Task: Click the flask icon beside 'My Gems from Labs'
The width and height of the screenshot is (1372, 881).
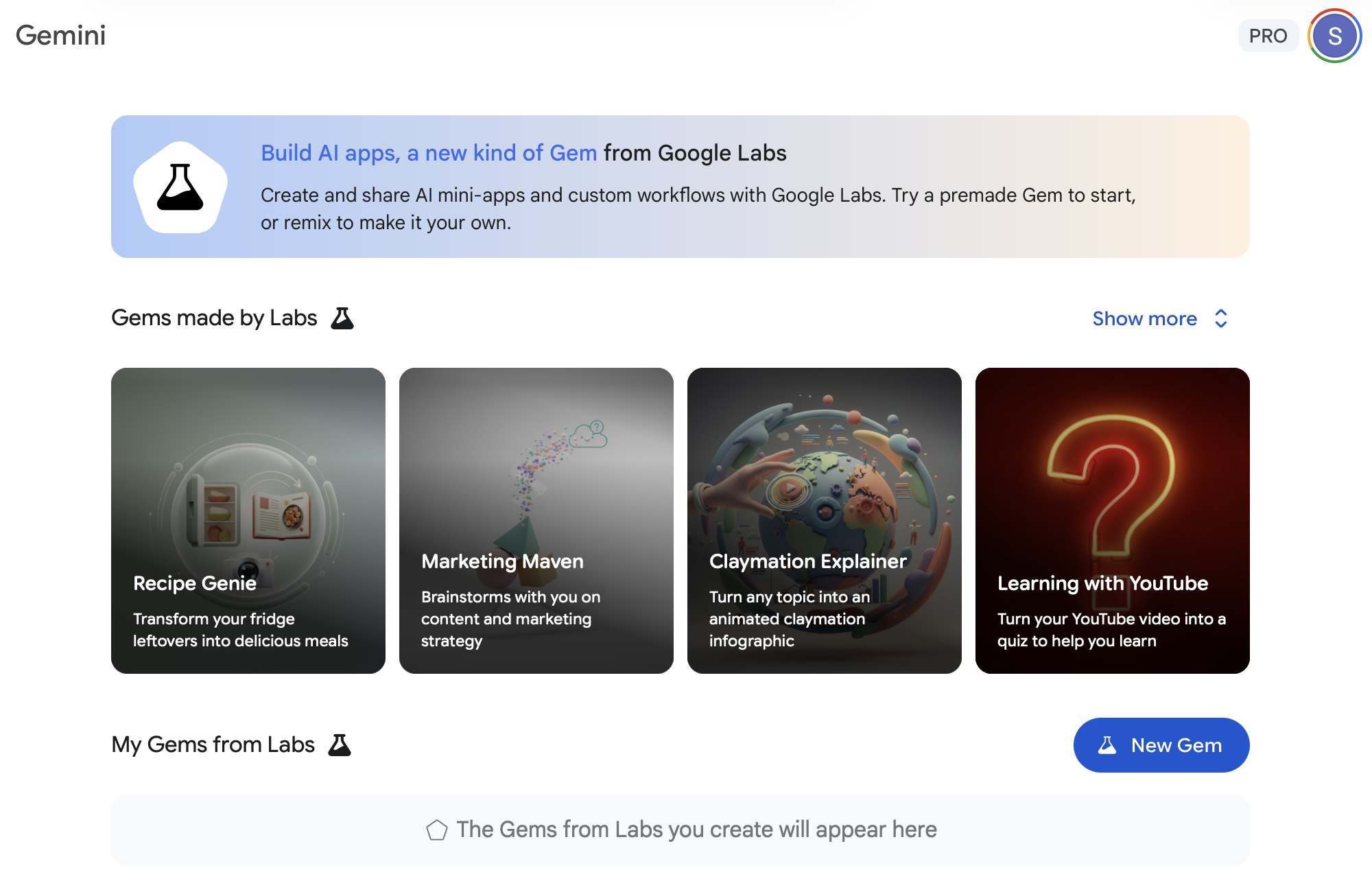Action: coord(339,744)
